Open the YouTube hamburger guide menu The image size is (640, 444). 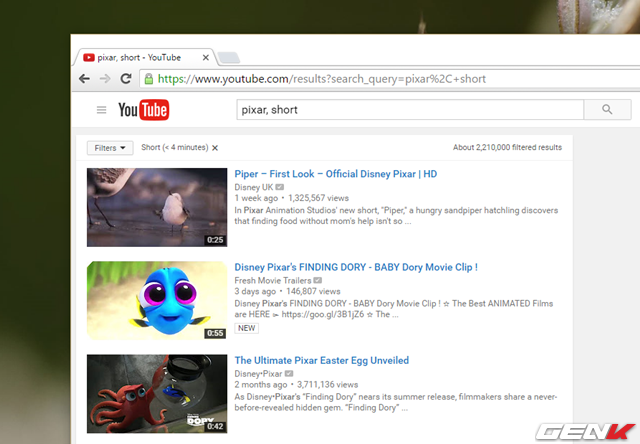tap(101, 110)
